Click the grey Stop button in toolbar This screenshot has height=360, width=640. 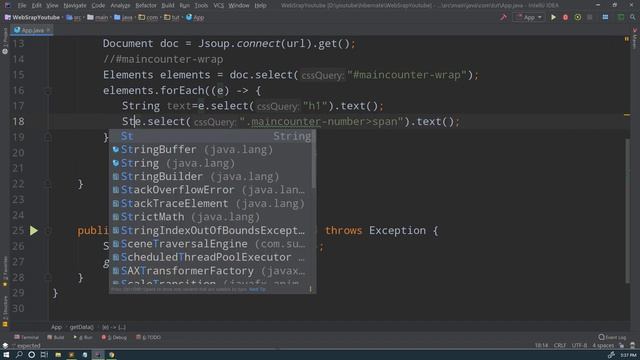point(589,18)
